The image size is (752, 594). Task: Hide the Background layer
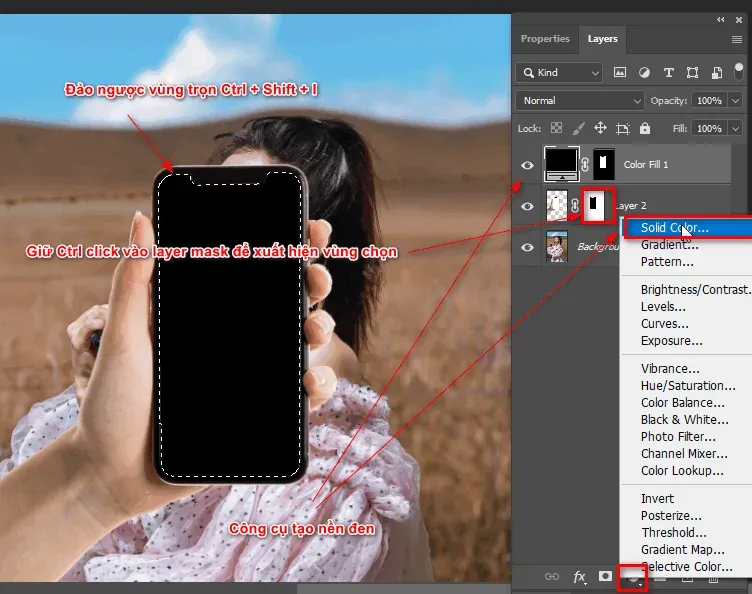(528, 247)
